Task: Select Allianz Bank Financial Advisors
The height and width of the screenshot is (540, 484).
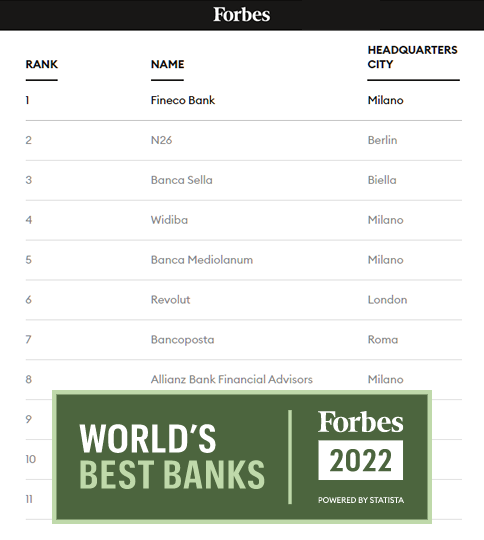Action: 231,380
